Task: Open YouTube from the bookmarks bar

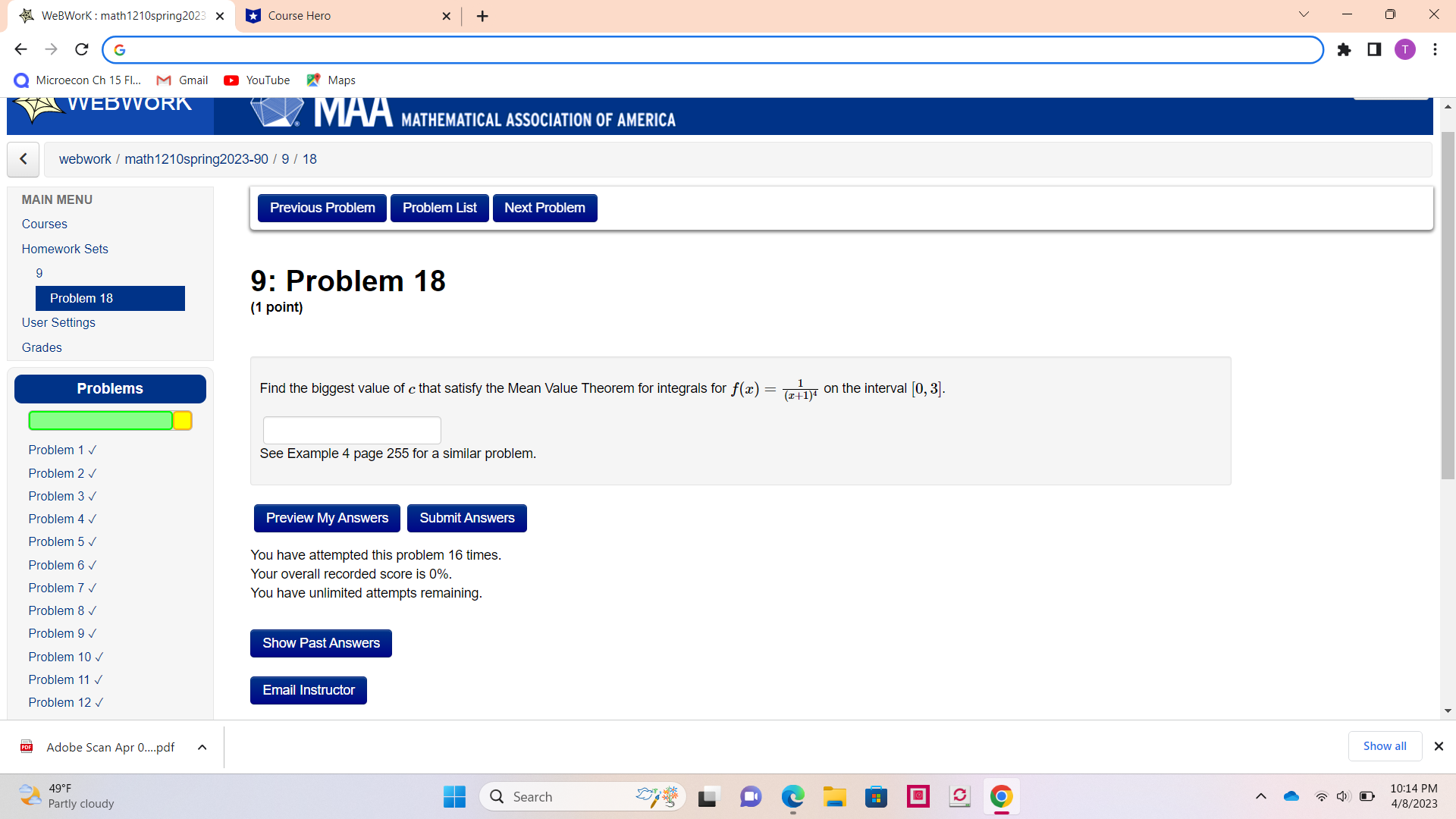Action: click(x=256, y=80)
